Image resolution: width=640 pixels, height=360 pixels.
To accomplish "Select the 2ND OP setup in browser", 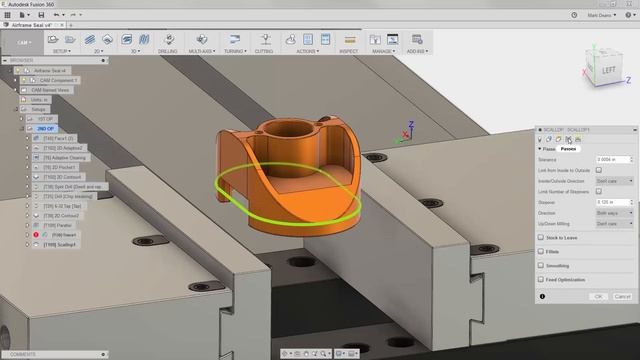I will click(45, 129).
